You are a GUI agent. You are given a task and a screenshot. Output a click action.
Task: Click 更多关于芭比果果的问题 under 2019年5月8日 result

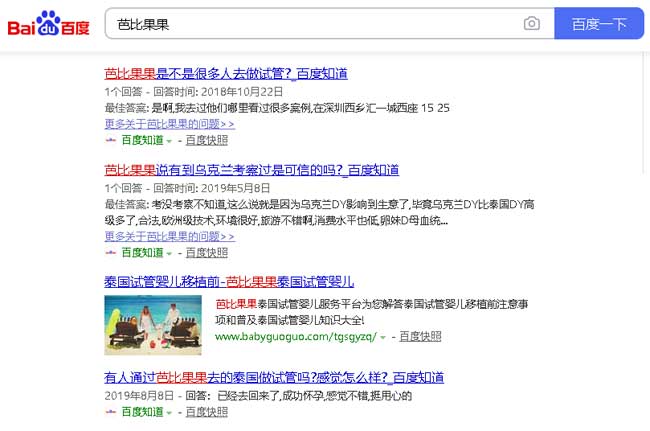click(x=170, y=236)
